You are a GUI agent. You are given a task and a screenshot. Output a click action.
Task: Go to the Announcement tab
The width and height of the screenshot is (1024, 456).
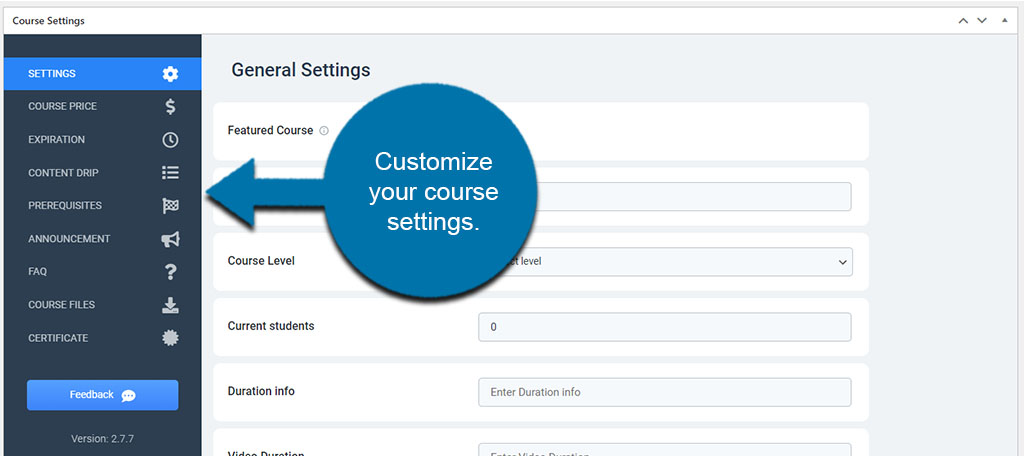click(x=103, y=239)
